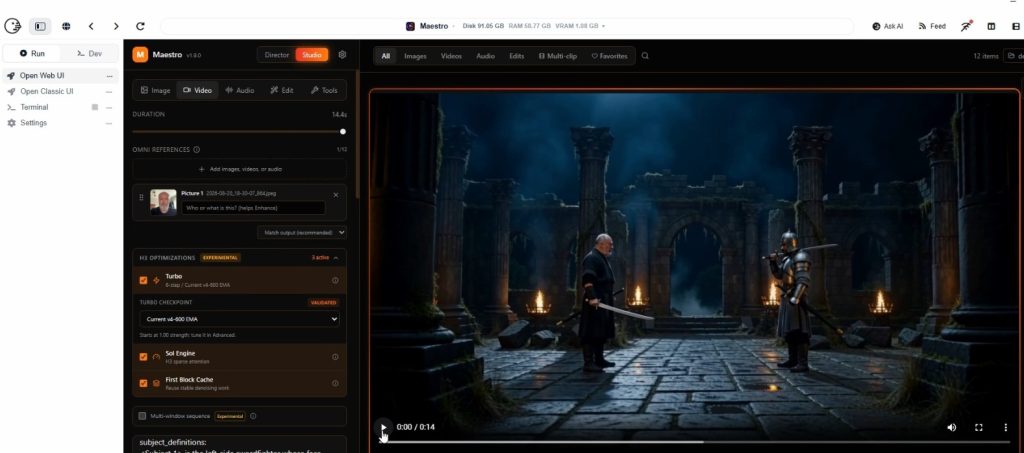This screenshot has width=1024, height=453.
Task: Go back with the left arrow
Action: point(91,26)
